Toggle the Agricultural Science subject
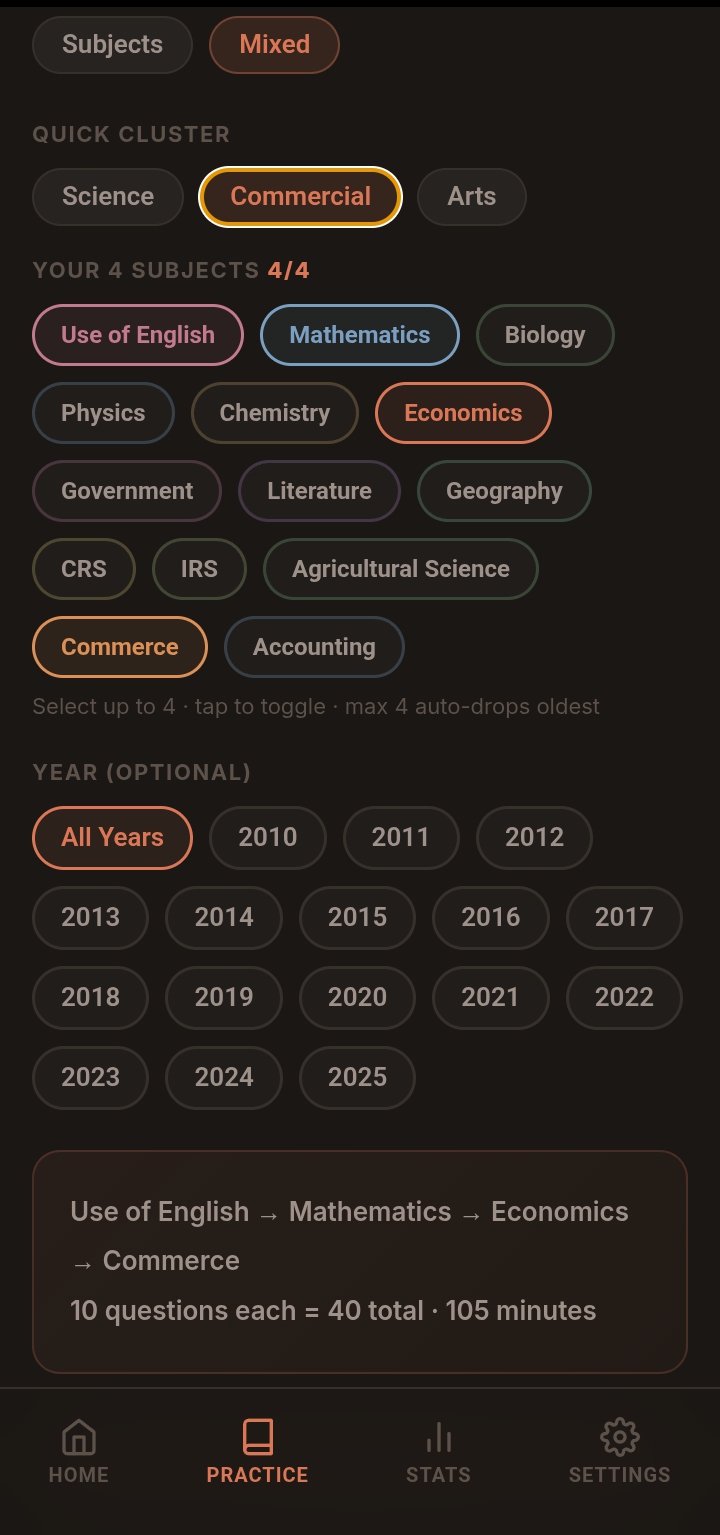 click(400, 569)
